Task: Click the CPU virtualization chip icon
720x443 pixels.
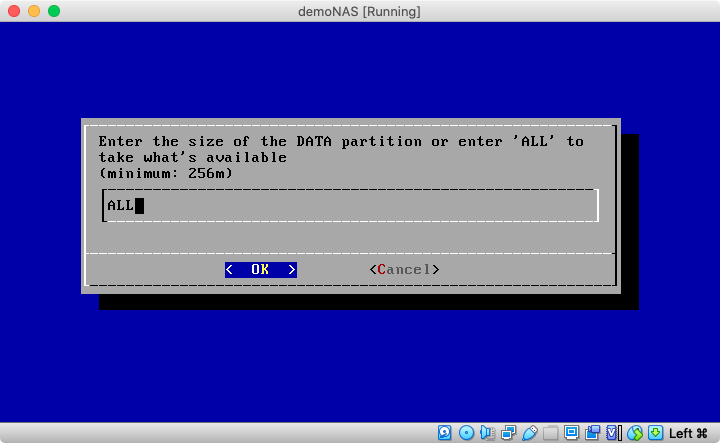Action: coord(614,433)
